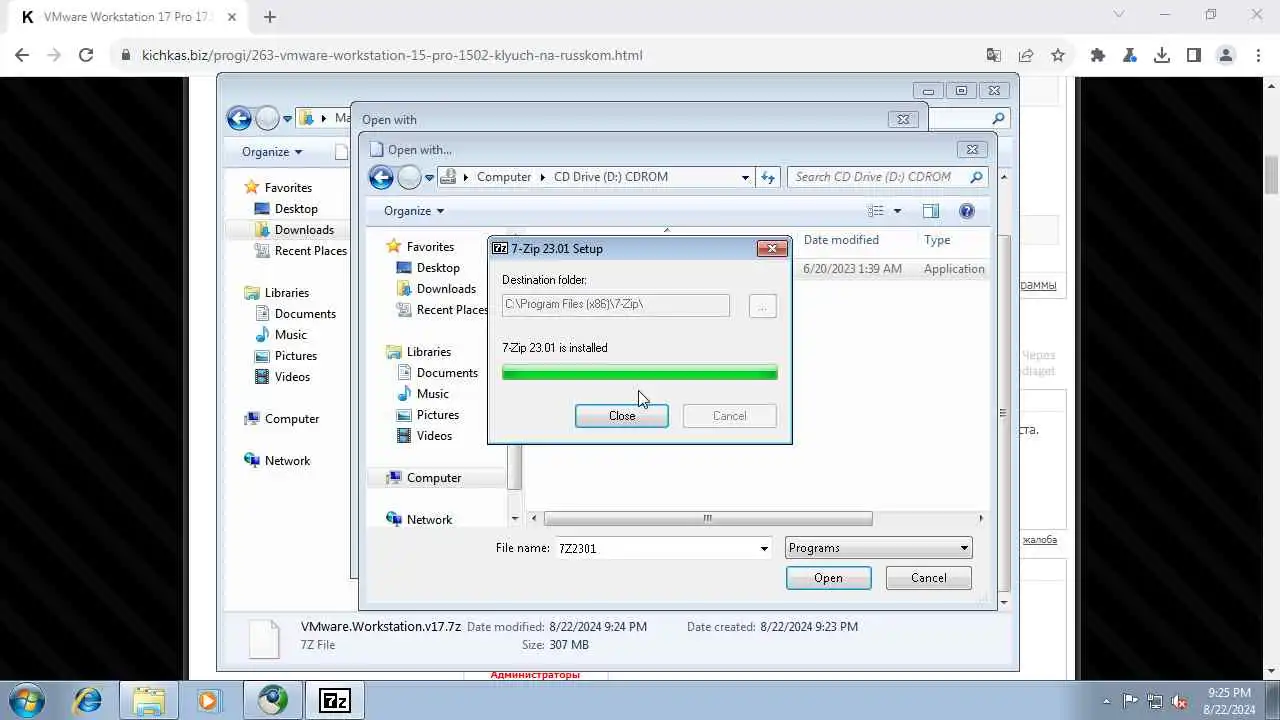
Task: Select Downloads in Open with... navigation pane
Action: coord(446,289)
